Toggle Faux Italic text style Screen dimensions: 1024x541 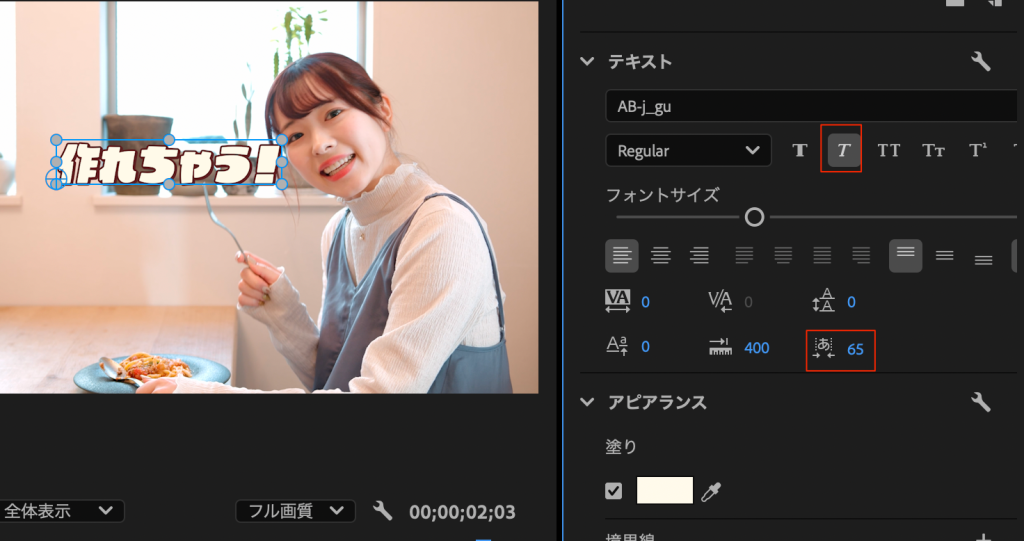pos(843,151)
